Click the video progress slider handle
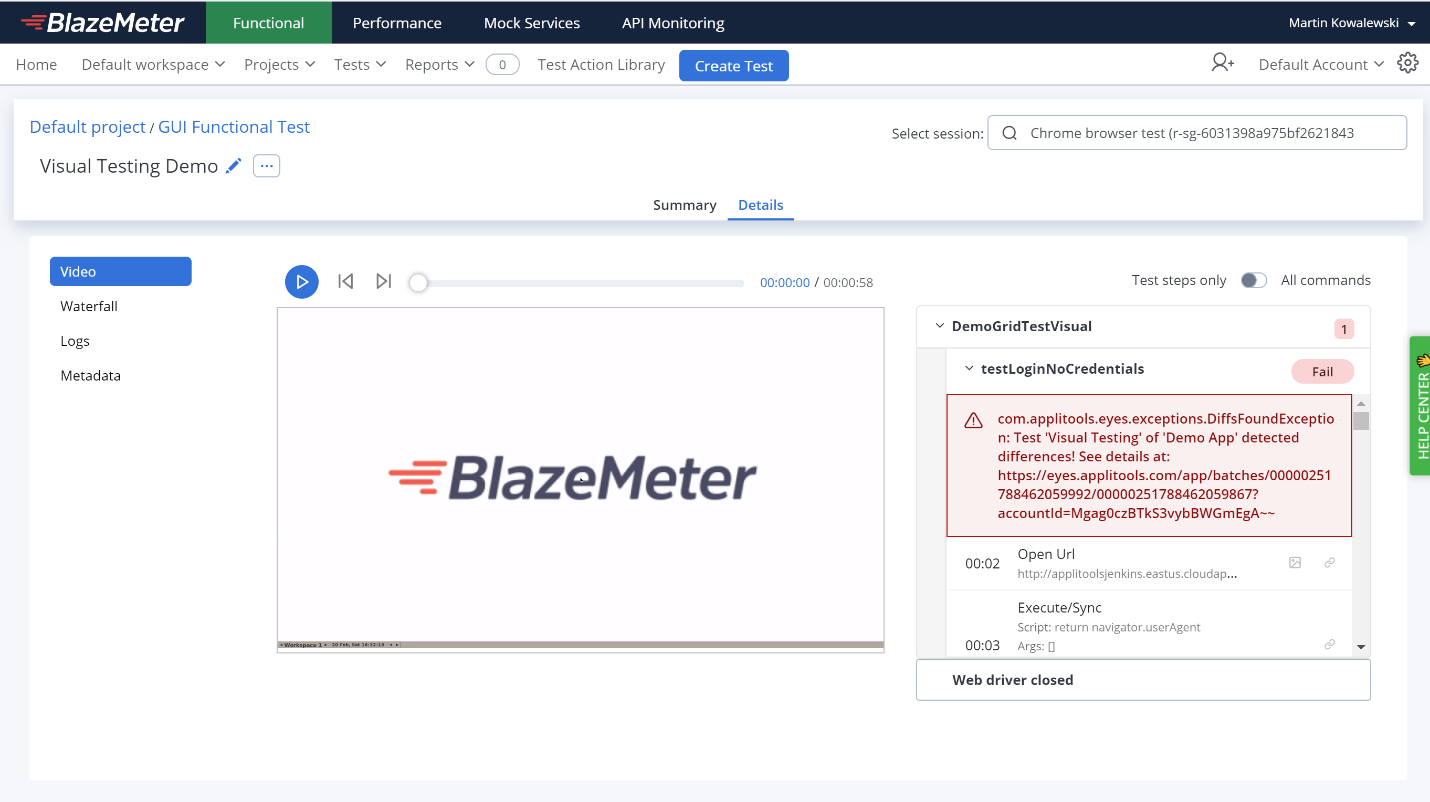The image size is (1430, 802). pos(419,283)
